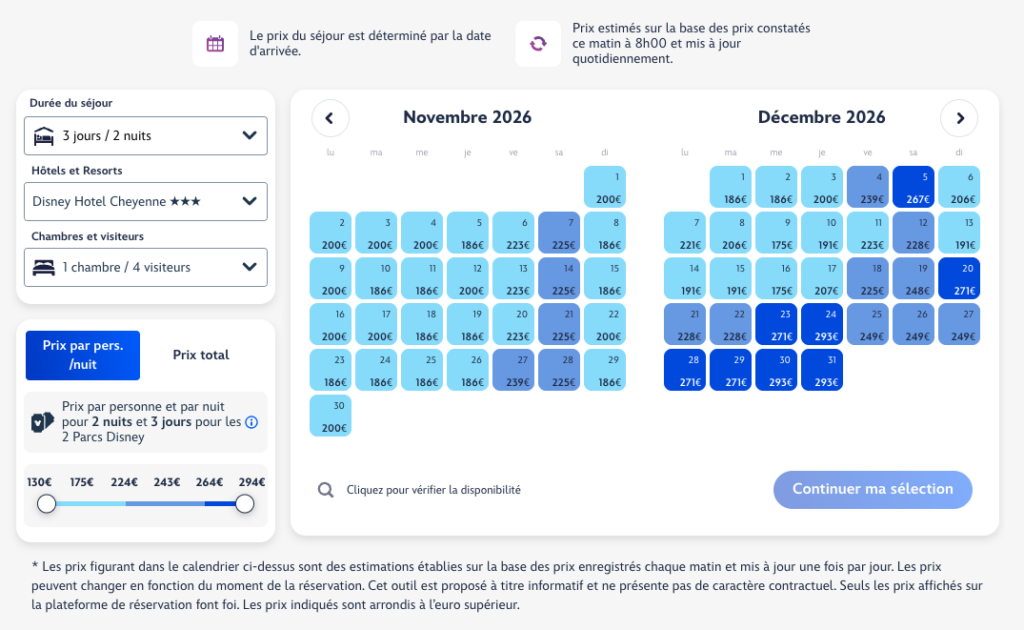The height and width of the screenshot is (630, 1024).
Task: Click the magnifier availability icon
Action: [x=325, y=490]
